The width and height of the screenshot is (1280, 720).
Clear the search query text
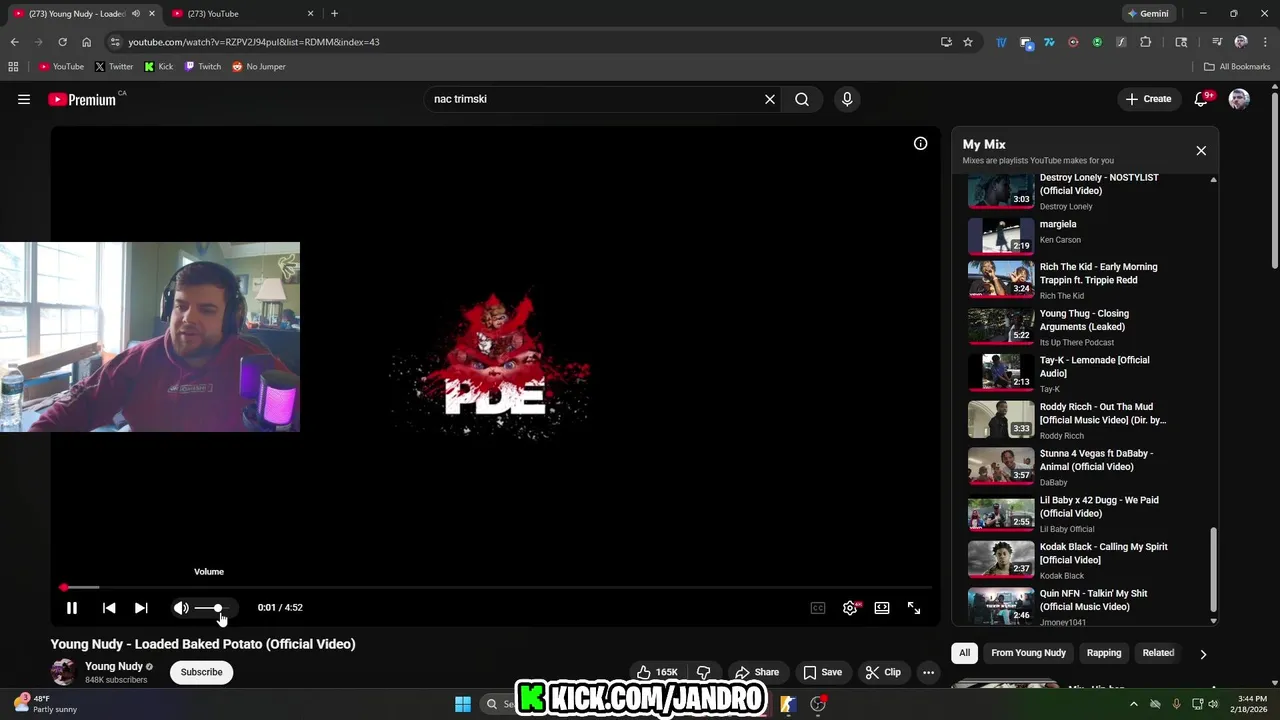click(770, 99)
